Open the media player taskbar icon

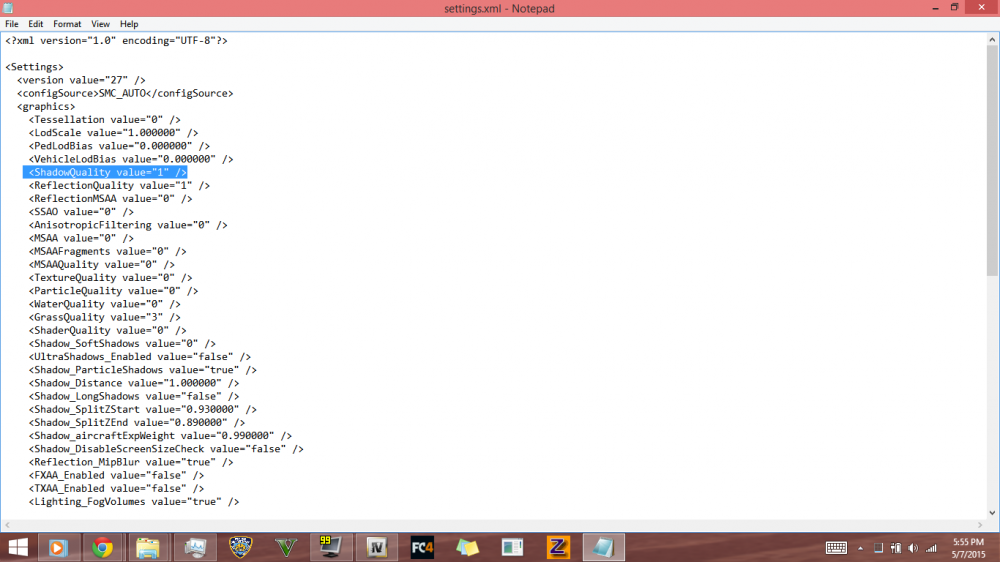coord(57,547)
